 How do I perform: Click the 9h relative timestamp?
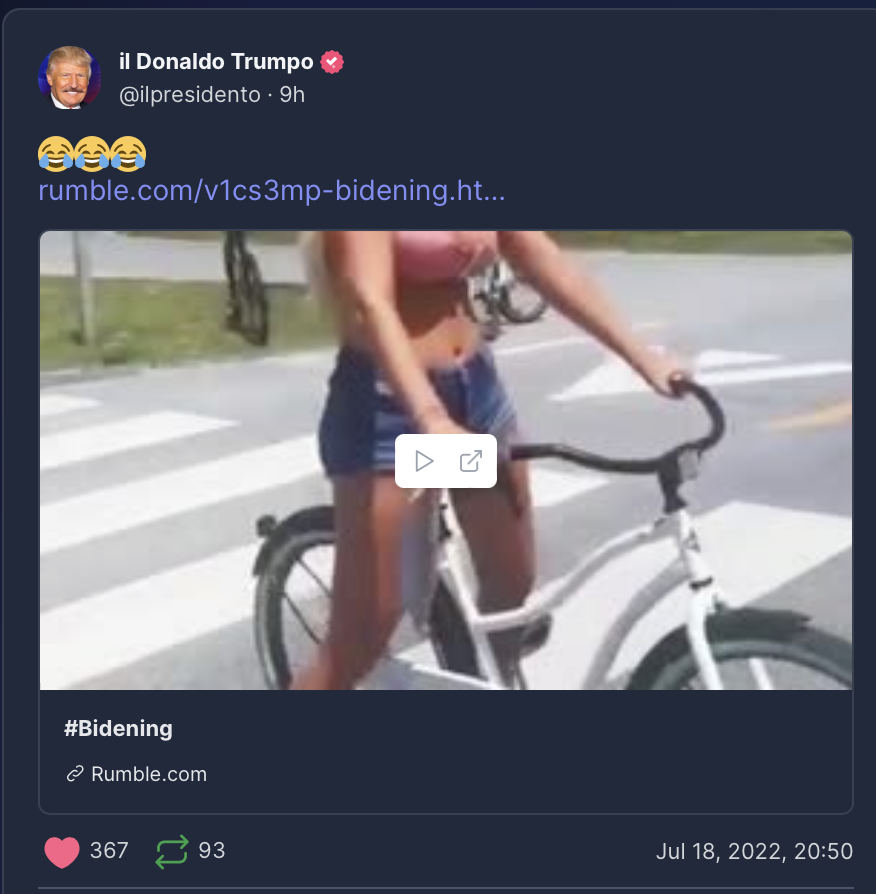click(292, 95)
